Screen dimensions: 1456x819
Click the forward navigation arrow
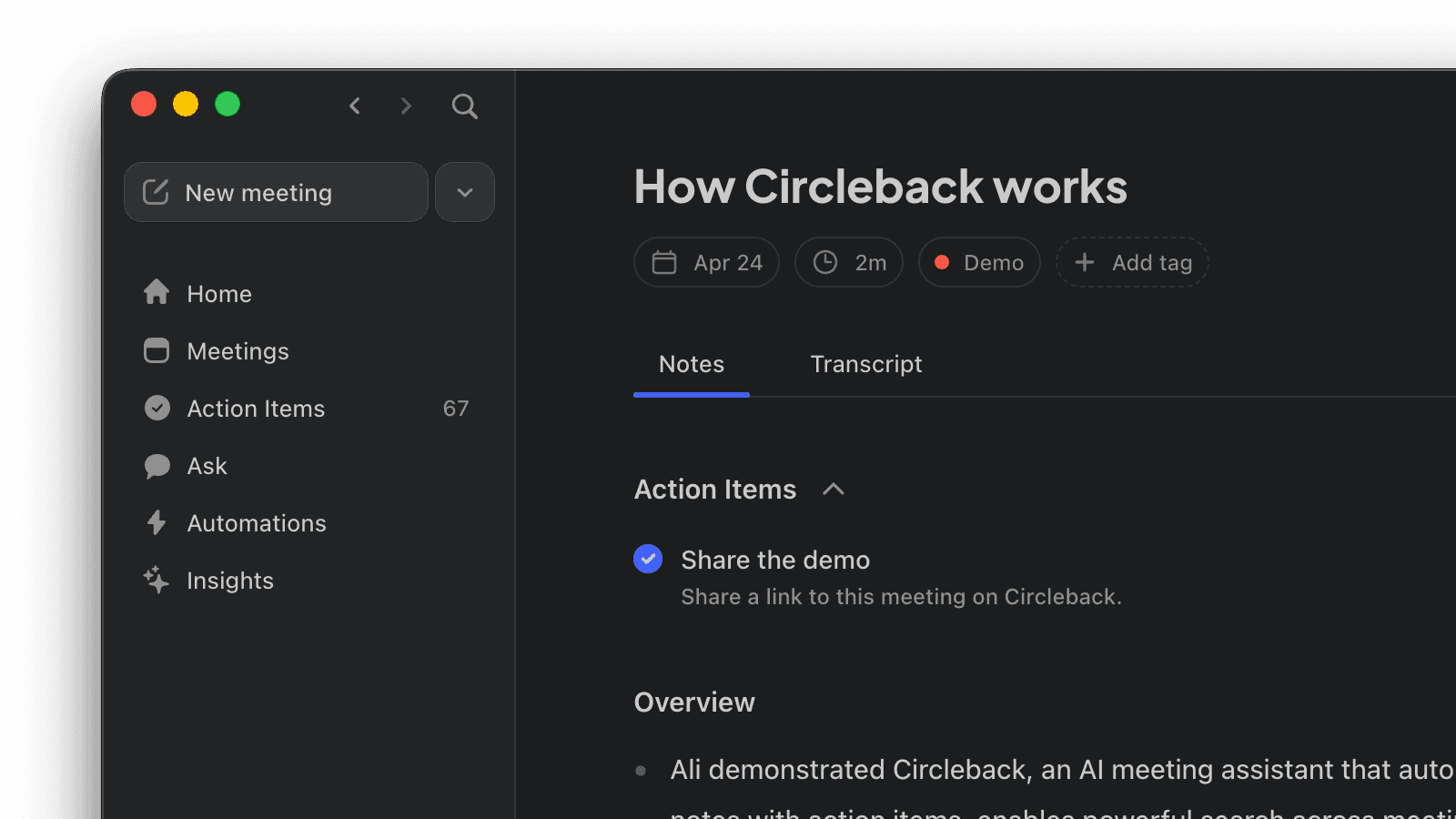406,106
